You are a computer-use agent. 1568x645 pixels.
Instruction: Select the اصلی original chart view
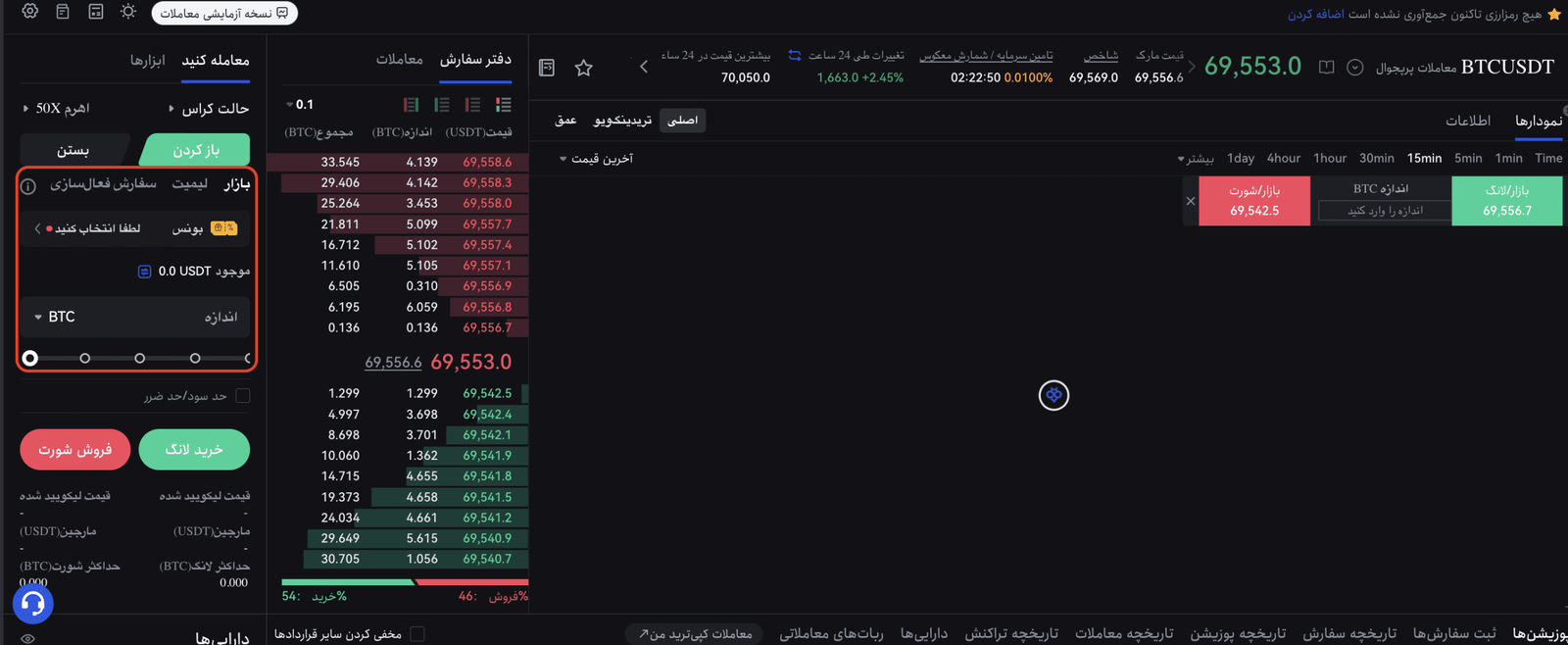[682, 120]
